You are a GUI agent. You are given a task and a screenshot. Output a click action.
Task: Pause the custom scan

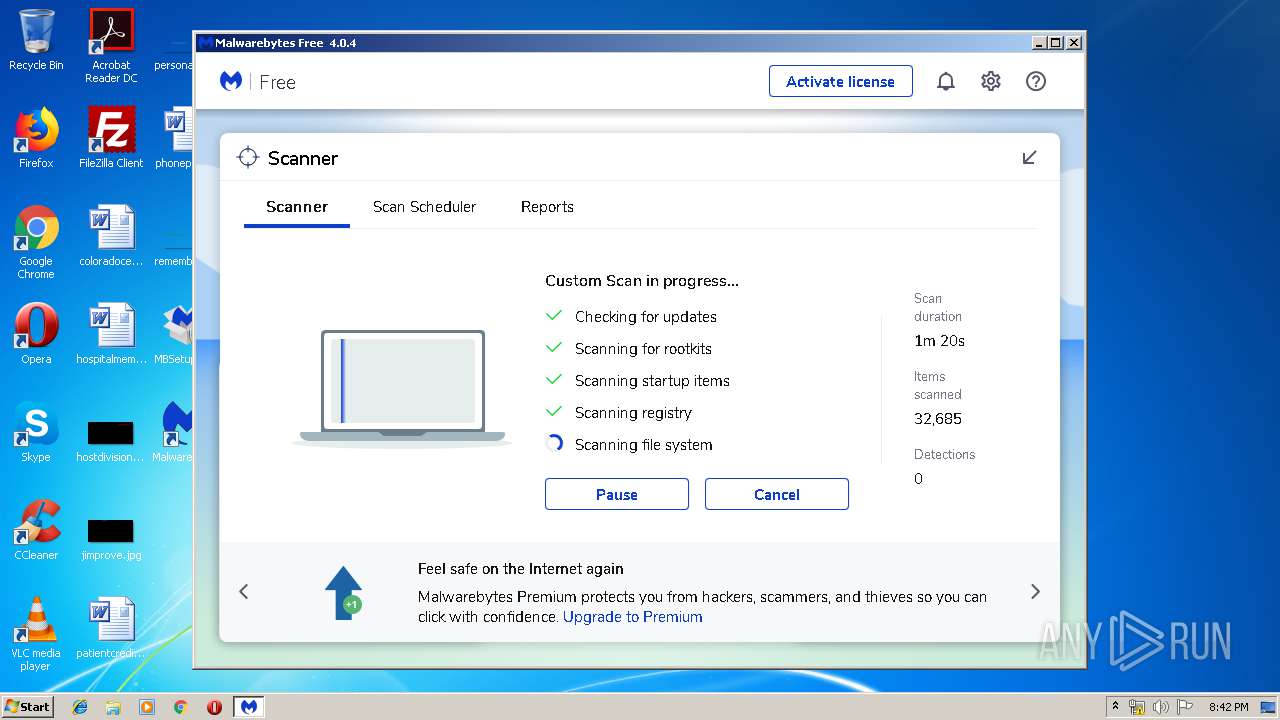click(x=617, y=494)
